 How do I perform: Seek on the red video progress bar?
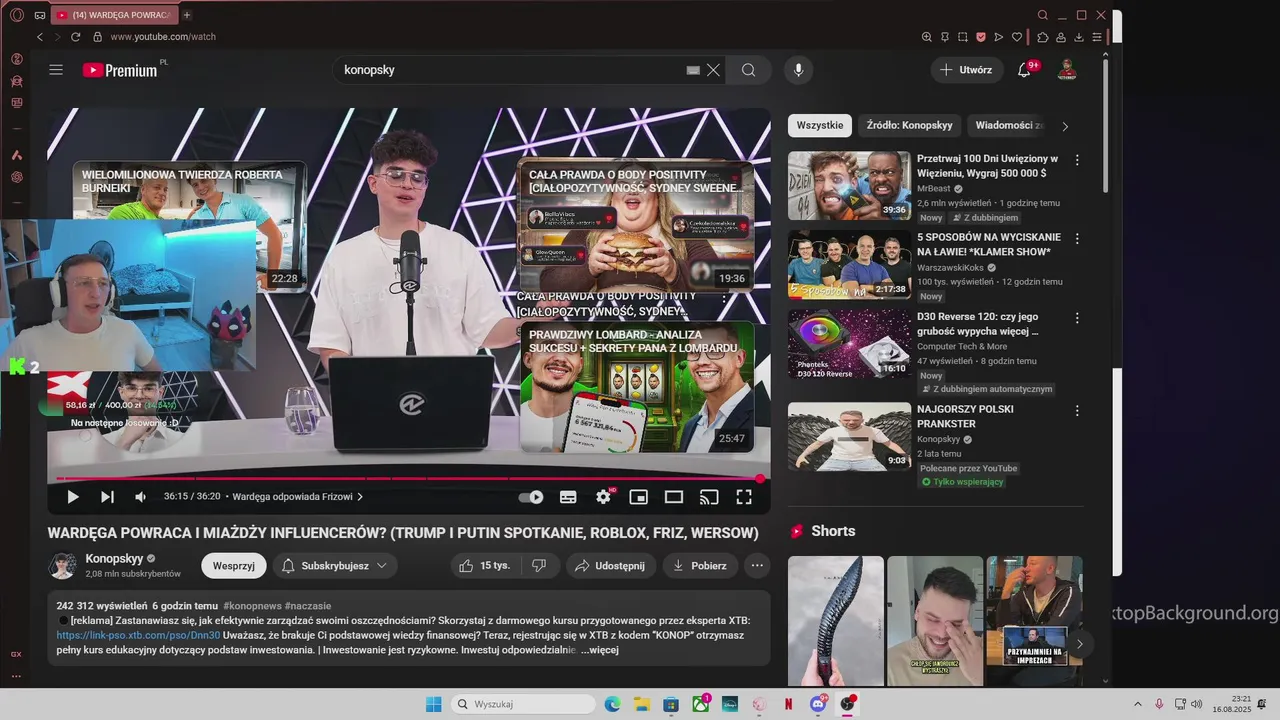click(x=409, y=479)
